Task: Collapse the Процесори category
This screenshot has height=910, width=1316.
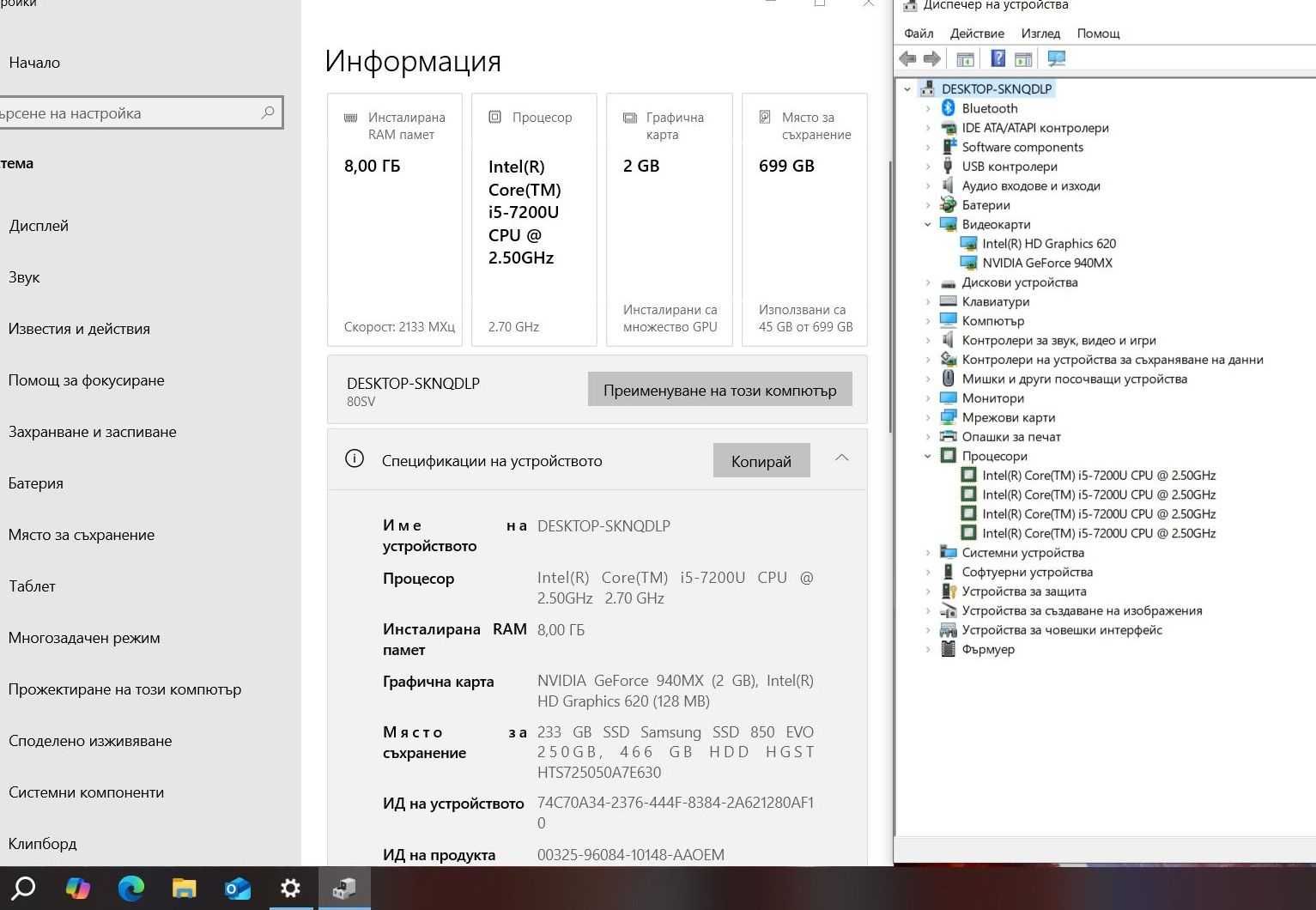Action: tap(928, 456)
